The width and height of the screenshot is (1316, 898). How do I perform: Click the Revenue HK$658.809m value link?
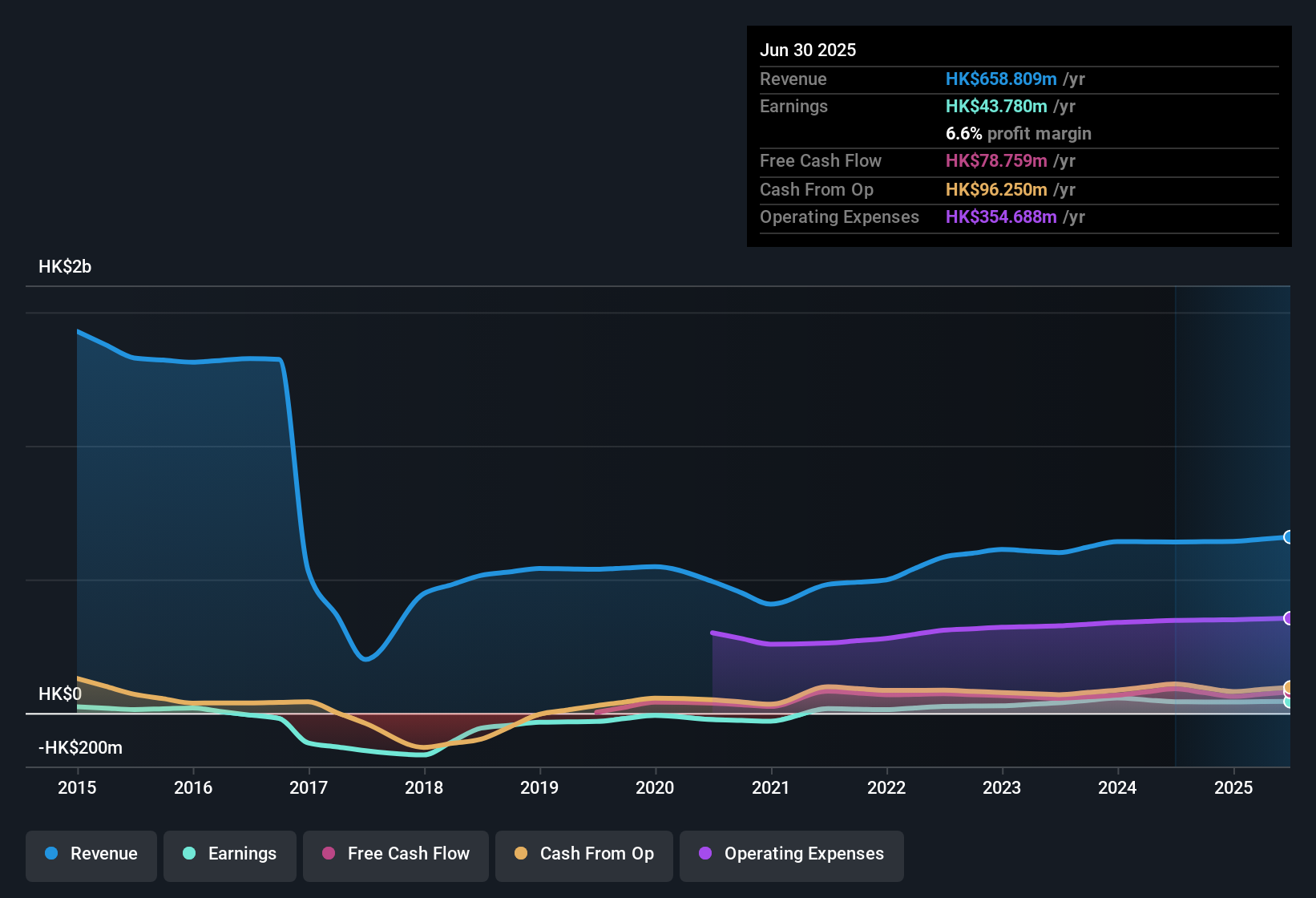[1000, 79]
